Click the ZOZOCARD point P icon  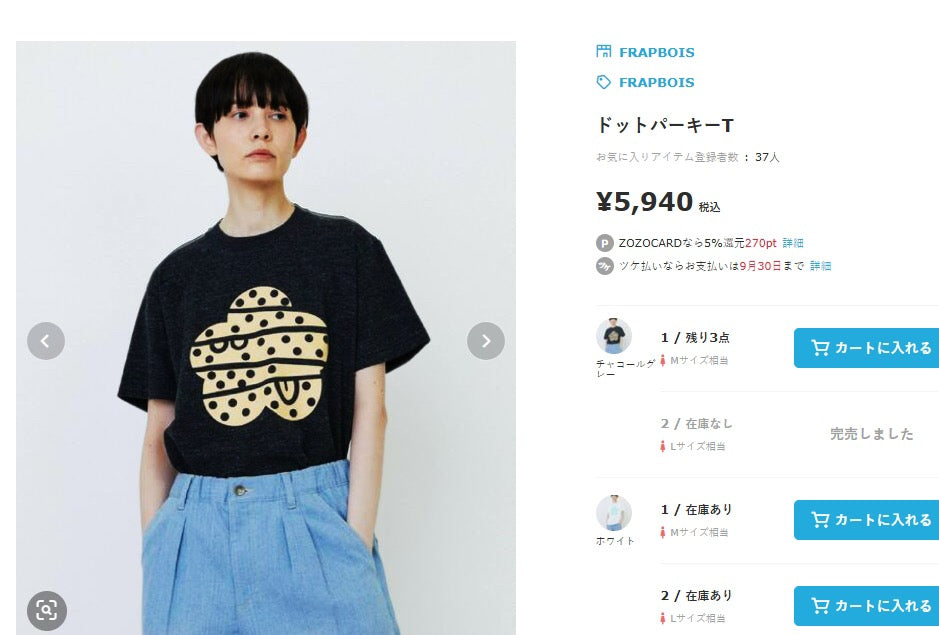(605, 243)
